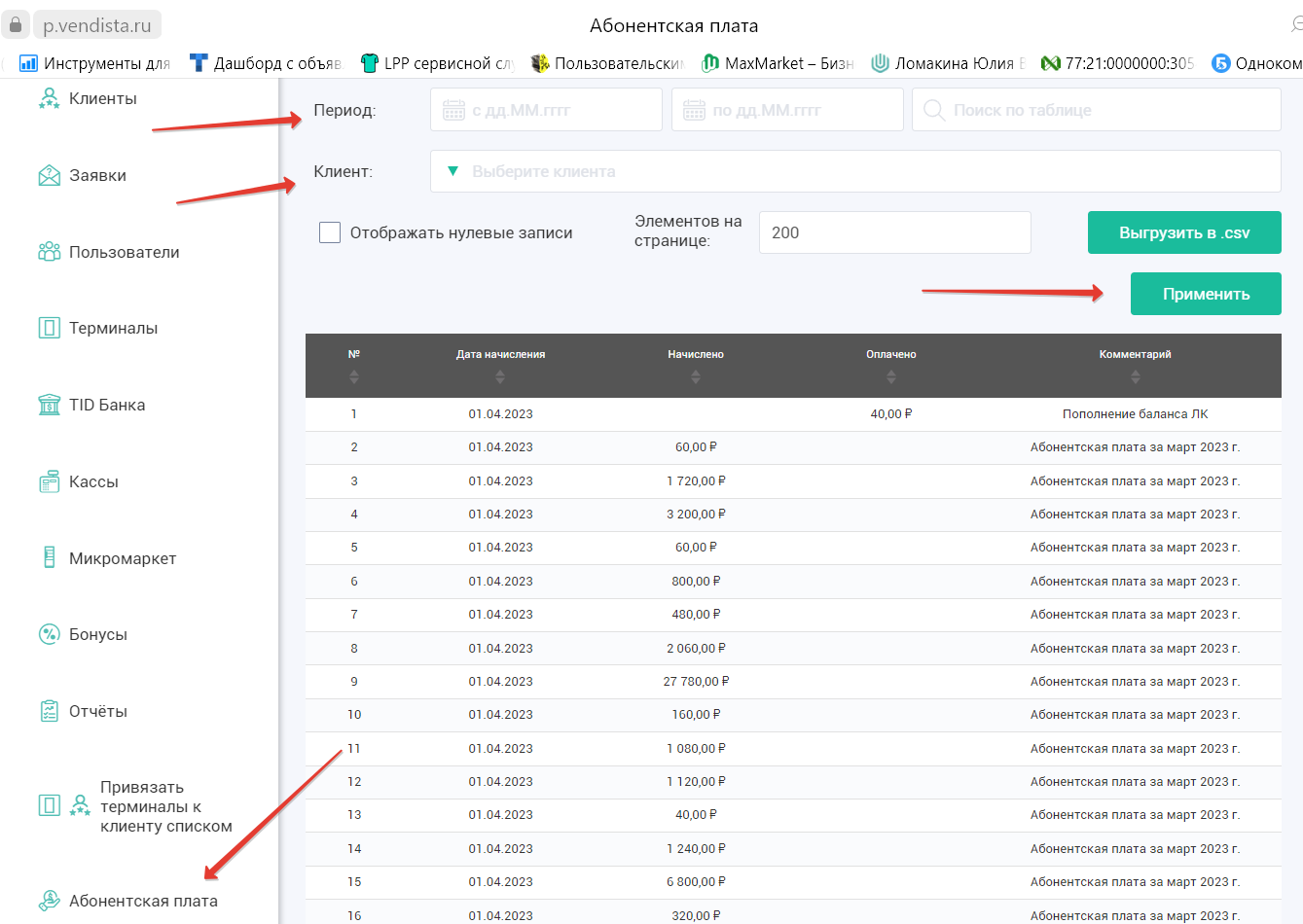Click the 2 060,00 ₽ amount cell
This screenshot has height=924, width=1303.
pos(696,648)
